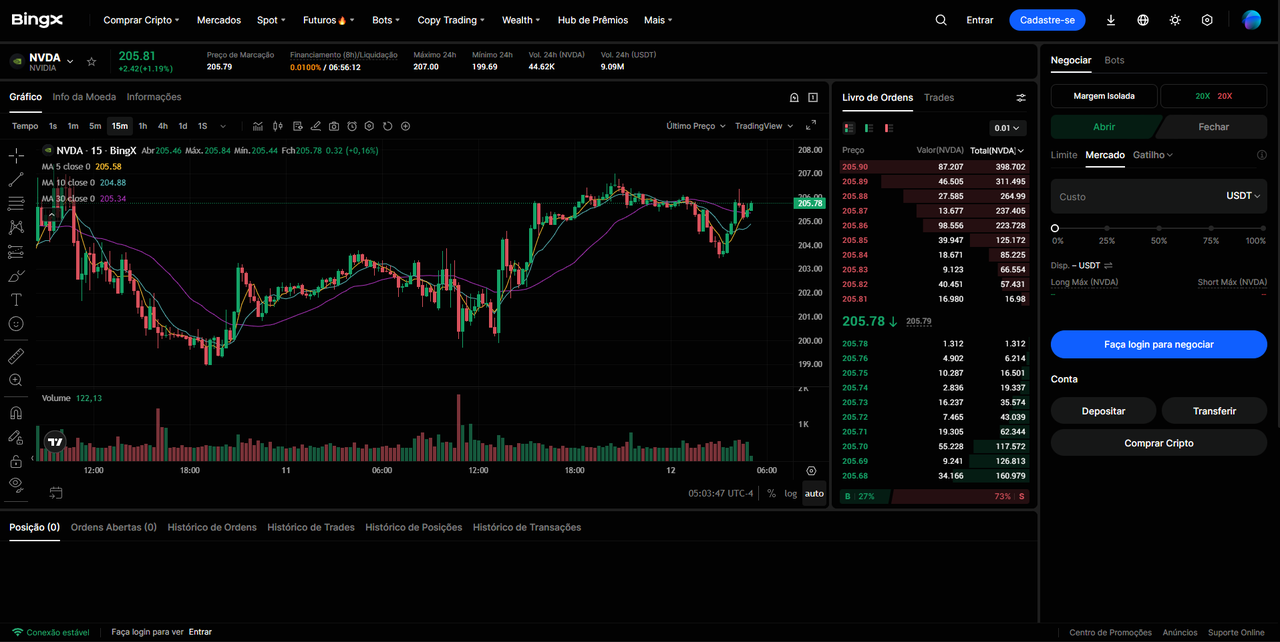1280x642 pixels.
Task: Toggle light/dark theme sun icon
Action: (1175, 20)
